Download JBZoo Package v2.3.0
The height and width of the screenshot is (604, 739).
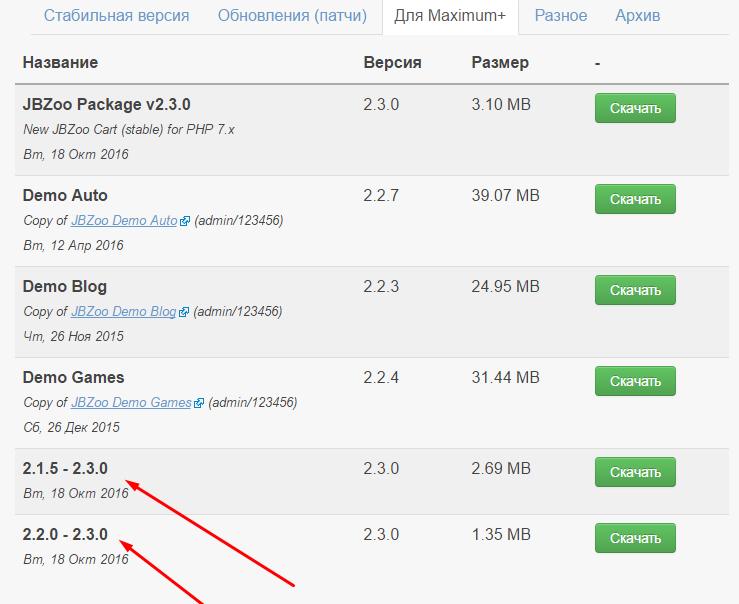635,108
